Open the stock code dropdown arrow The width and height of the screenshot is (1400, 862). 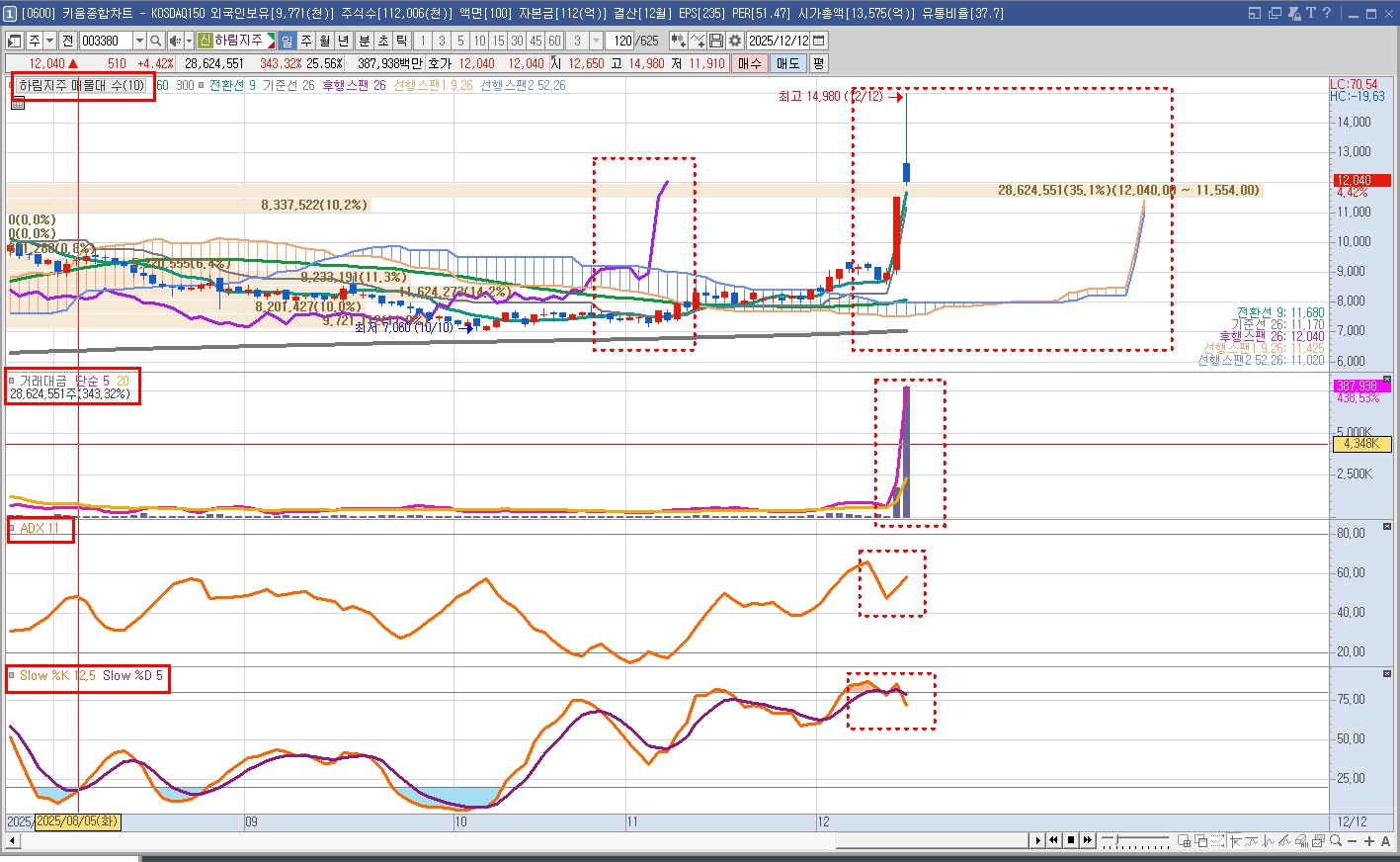140,41
